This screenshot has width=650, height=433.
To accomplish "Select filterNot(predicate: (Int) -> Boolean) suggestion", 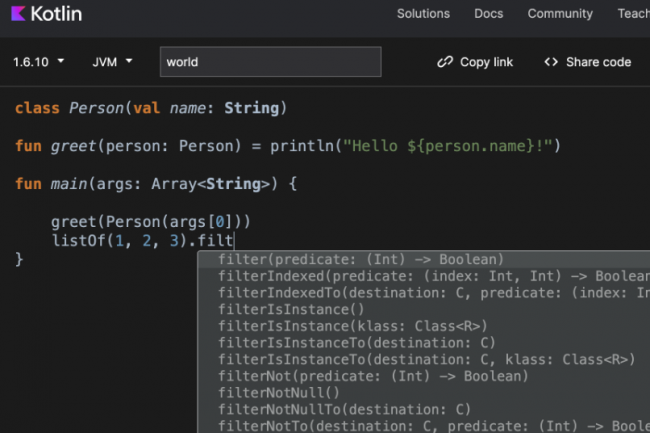I will [424, 376].
